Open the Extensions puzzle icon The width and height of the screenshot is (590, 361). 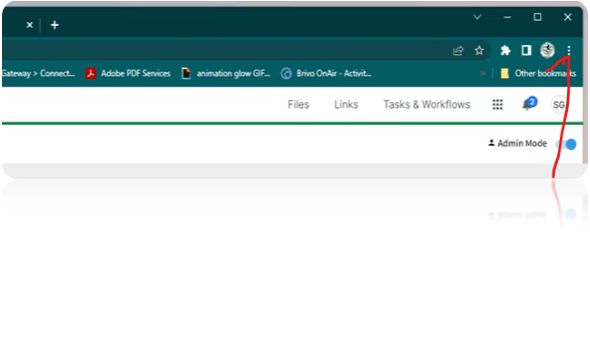(x=505, y=50)
